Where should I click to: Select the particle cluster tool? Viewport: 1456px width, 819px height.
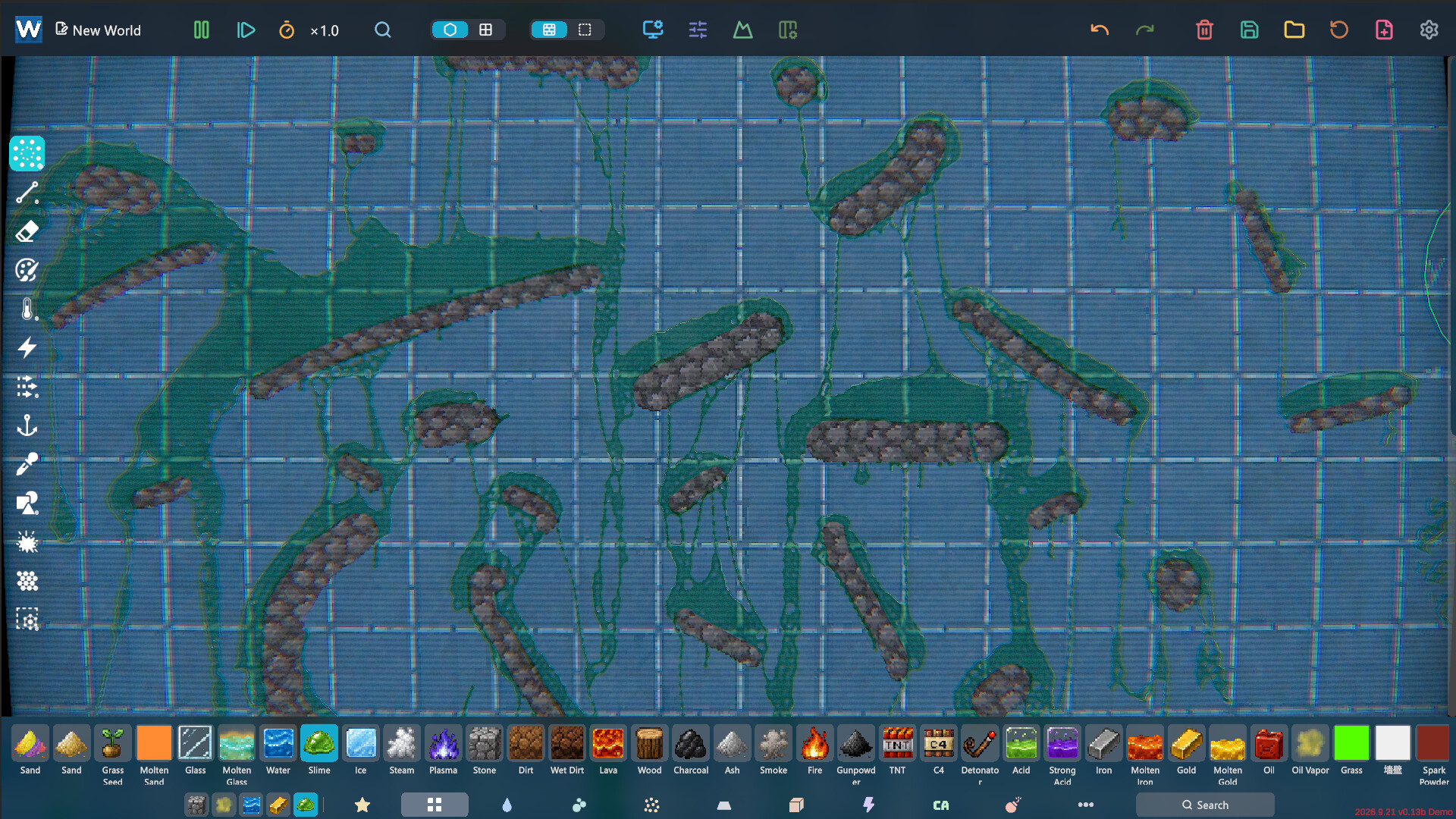coord(27,581)
